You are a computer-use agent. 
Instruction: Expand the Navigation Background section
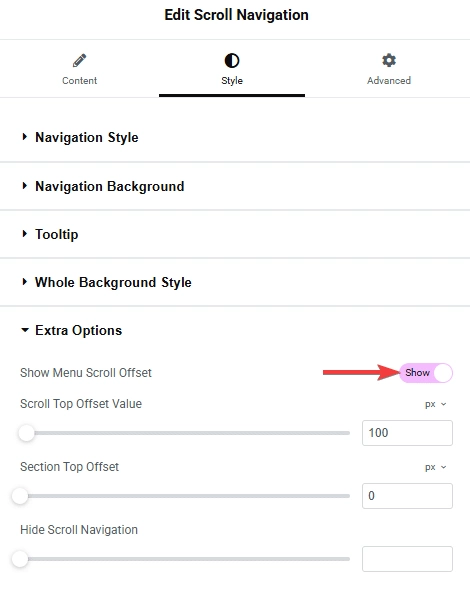[x=235, y=186]
